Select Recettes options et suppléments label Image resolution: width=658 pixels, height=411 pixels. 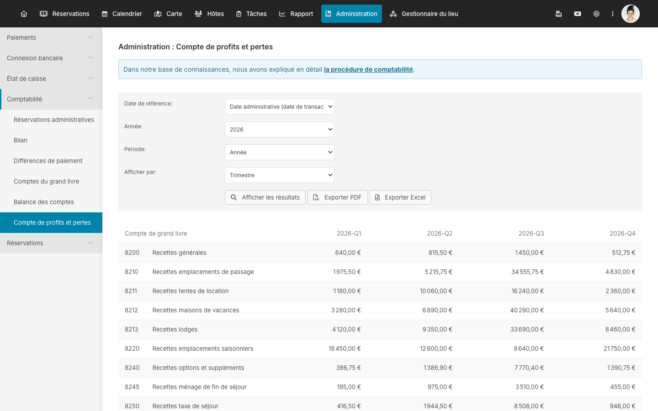(x=198, y=368)
